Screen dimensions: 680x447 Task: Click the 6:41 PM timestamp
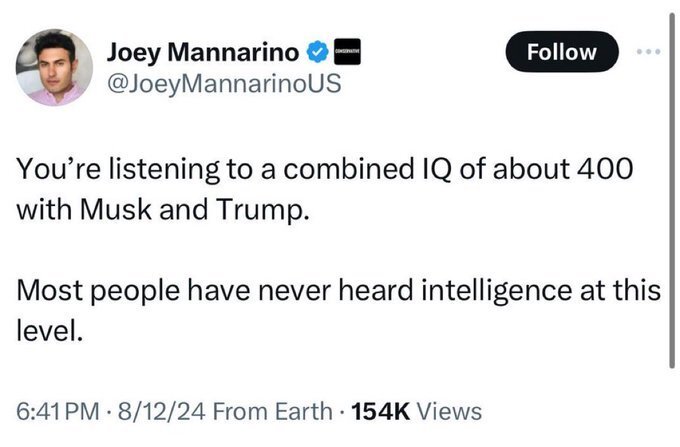58,410
